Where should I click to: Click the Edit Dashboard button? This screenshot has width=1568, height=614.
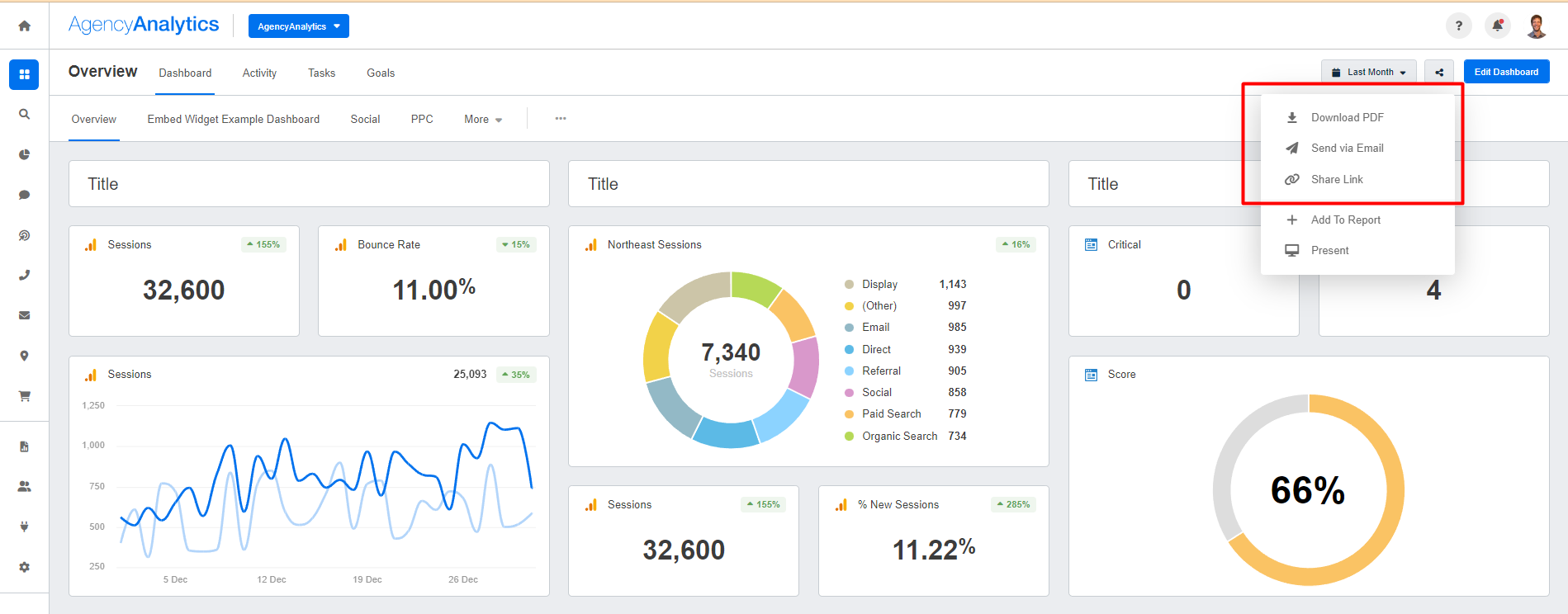tap(1506, 73)
